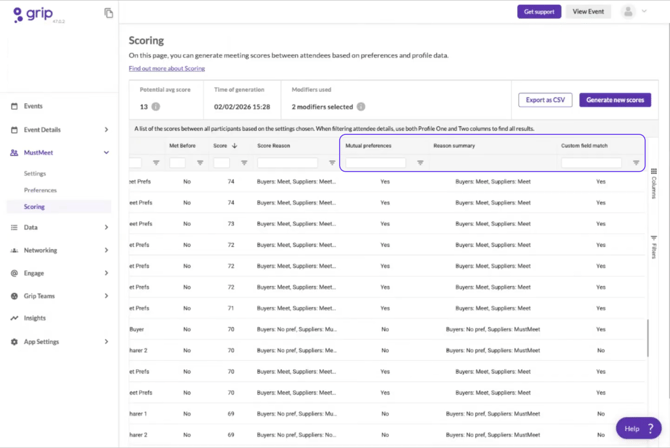The width and height of the screenshot is (670, 448).
Task: Click the copy icon beside the Grip logo
Action: 108,13
